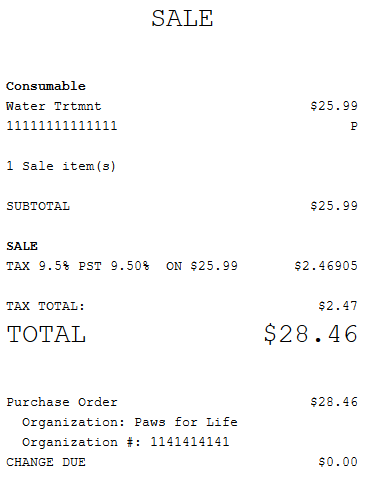Viewport: 368px width, 478px height.
Task: Select the item barcode 1111111111111
Action: pyautogui.click(x=62, y=126)
